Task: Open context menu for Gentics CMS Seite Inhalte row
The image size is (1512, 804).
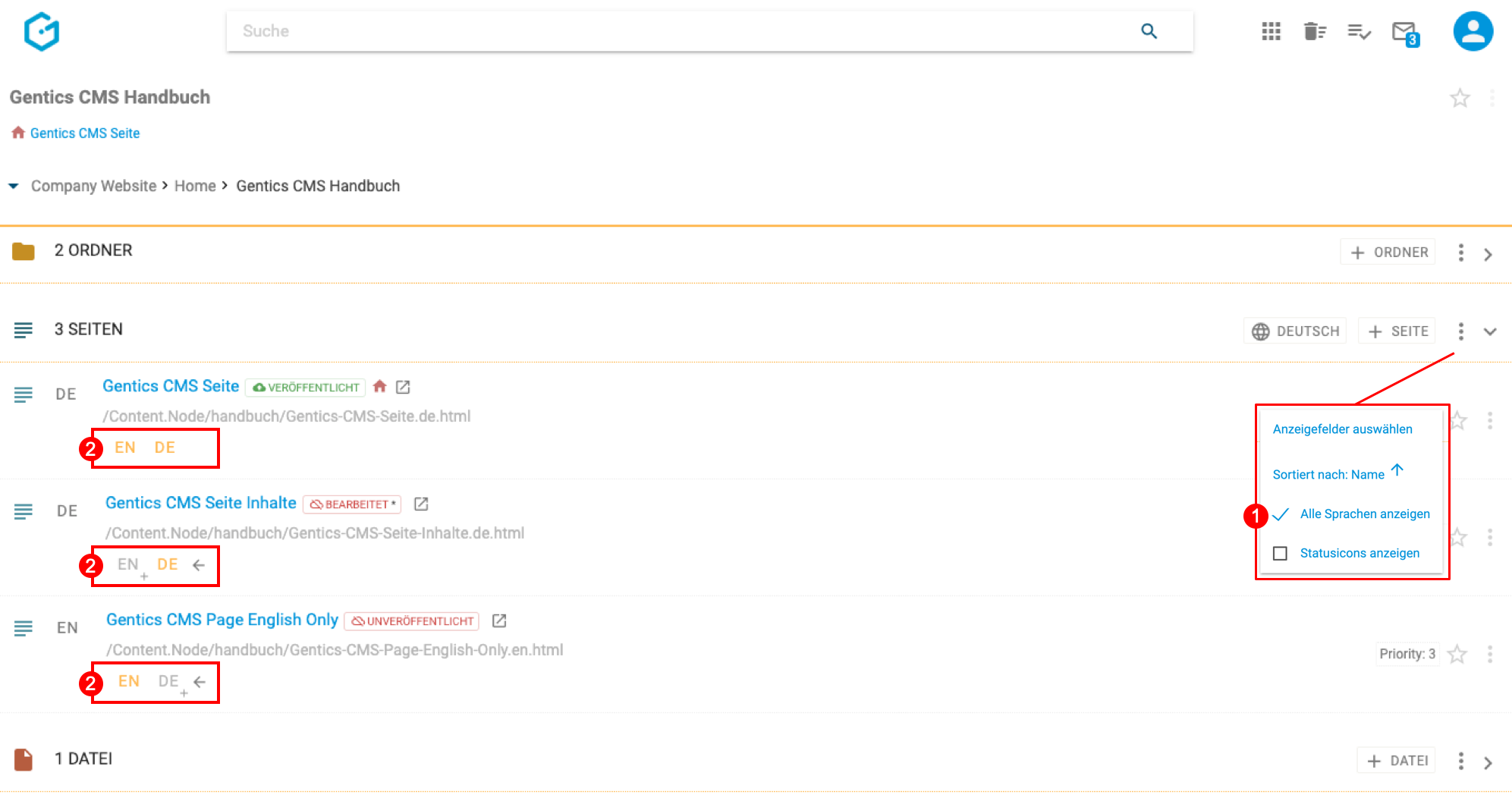Action: tap(1489, 537)
